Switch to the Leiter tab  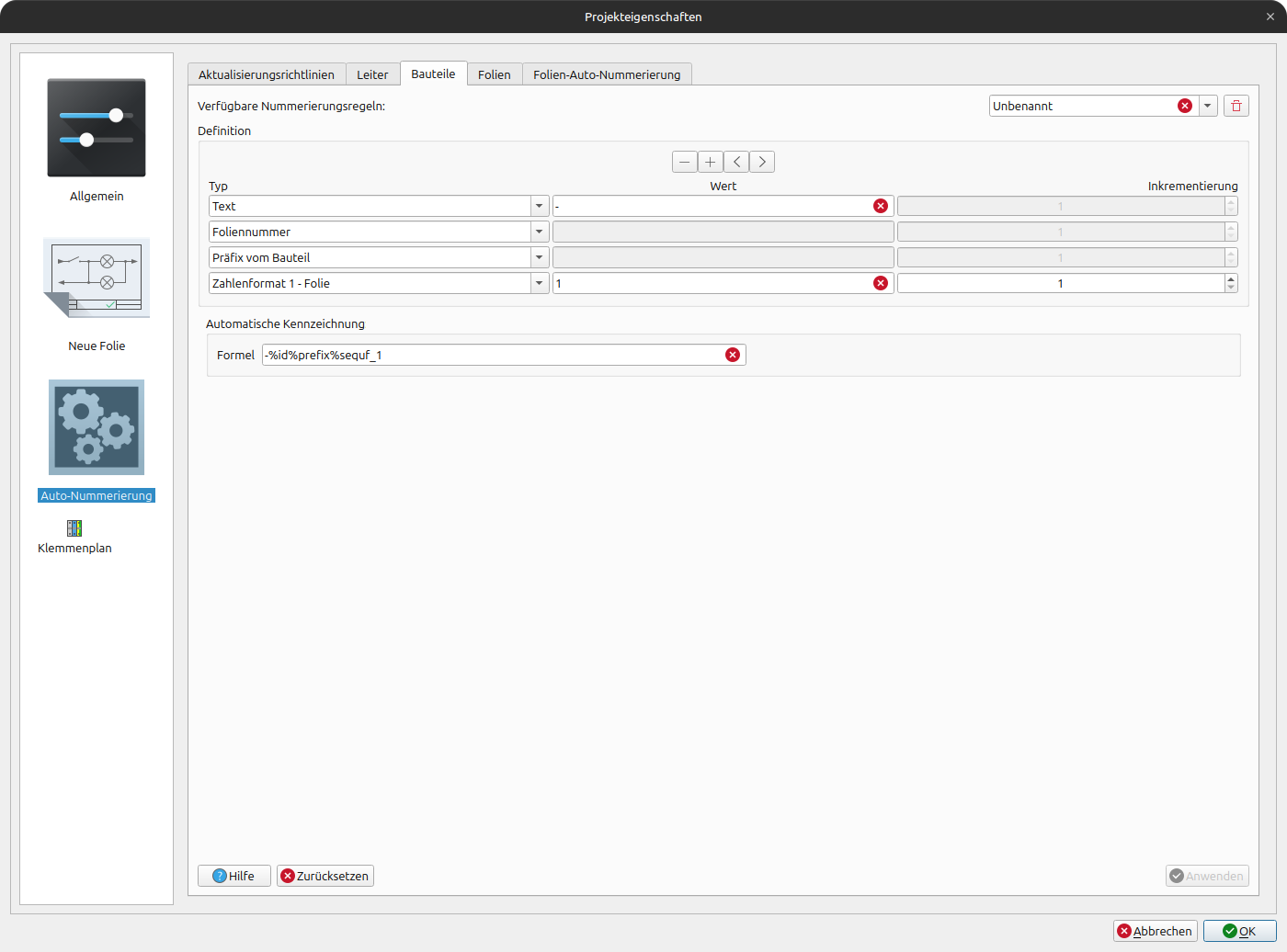[372, 74]
